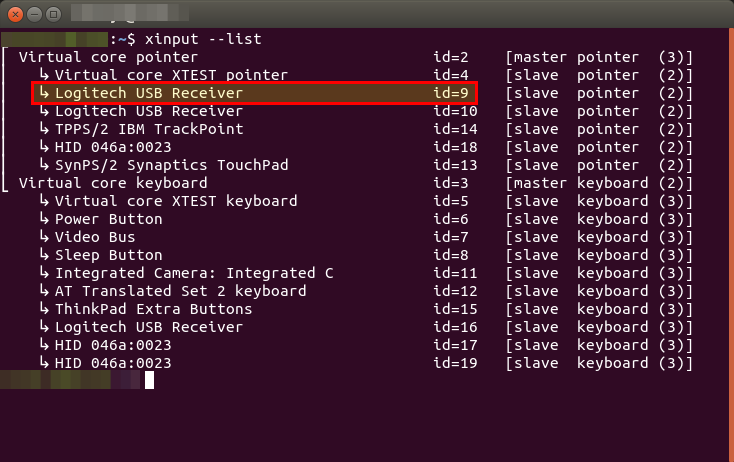The width and height of the screenshot is (734, 462).
Task: Click the 'Virtual core XTEST pointer' entry
Action: (x=171, y=75)
